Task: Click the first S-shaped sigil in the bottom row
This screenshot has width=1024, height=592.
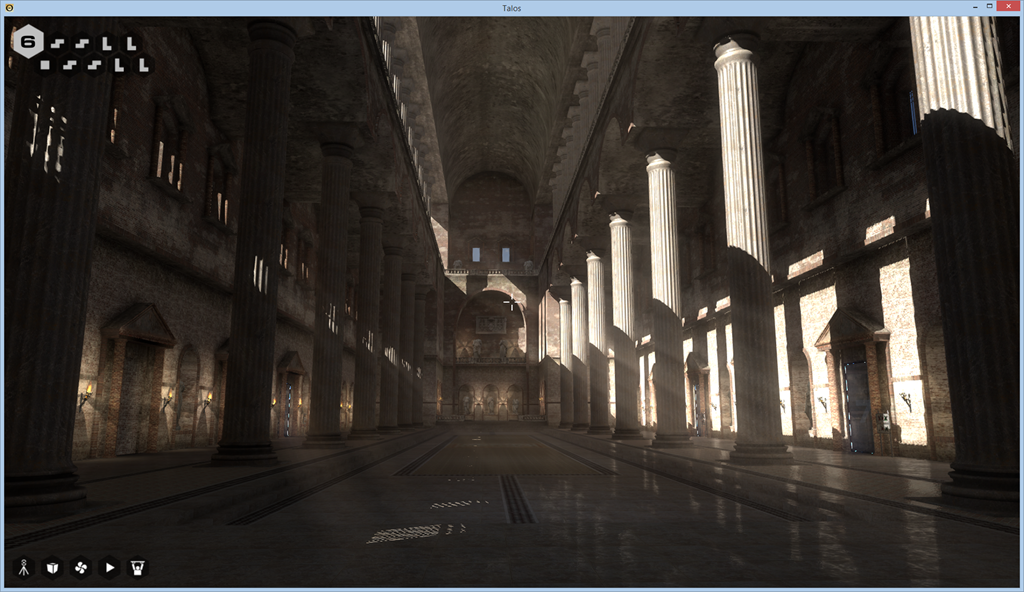Action: [x=70, y=66]
